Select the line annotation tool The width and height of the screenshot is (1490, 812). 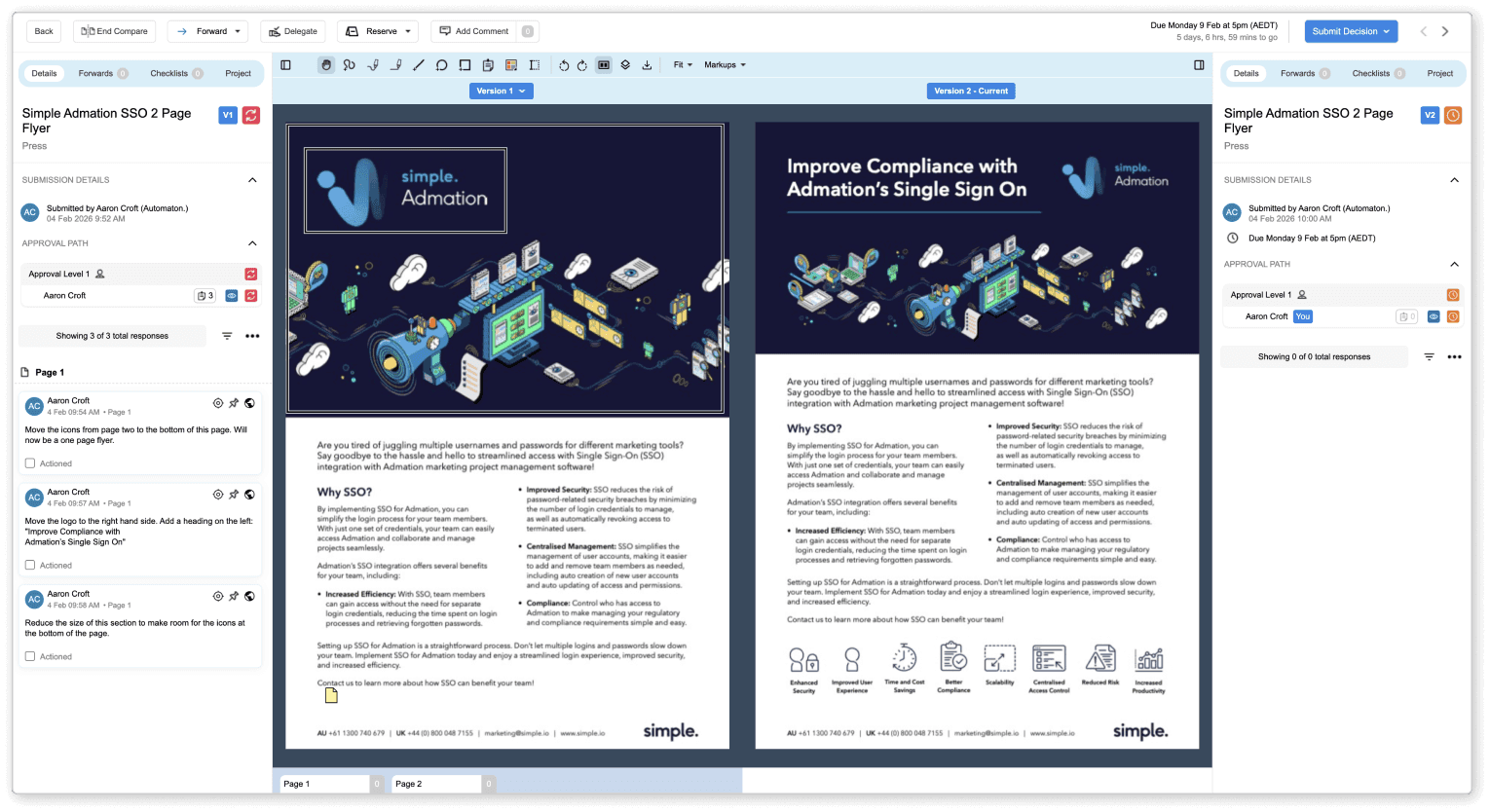[x=419, y=65]
